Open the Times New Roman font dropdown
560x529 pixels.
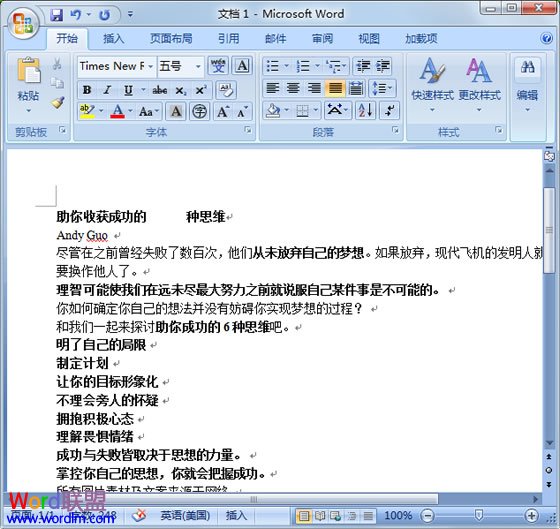click(151, 66)
